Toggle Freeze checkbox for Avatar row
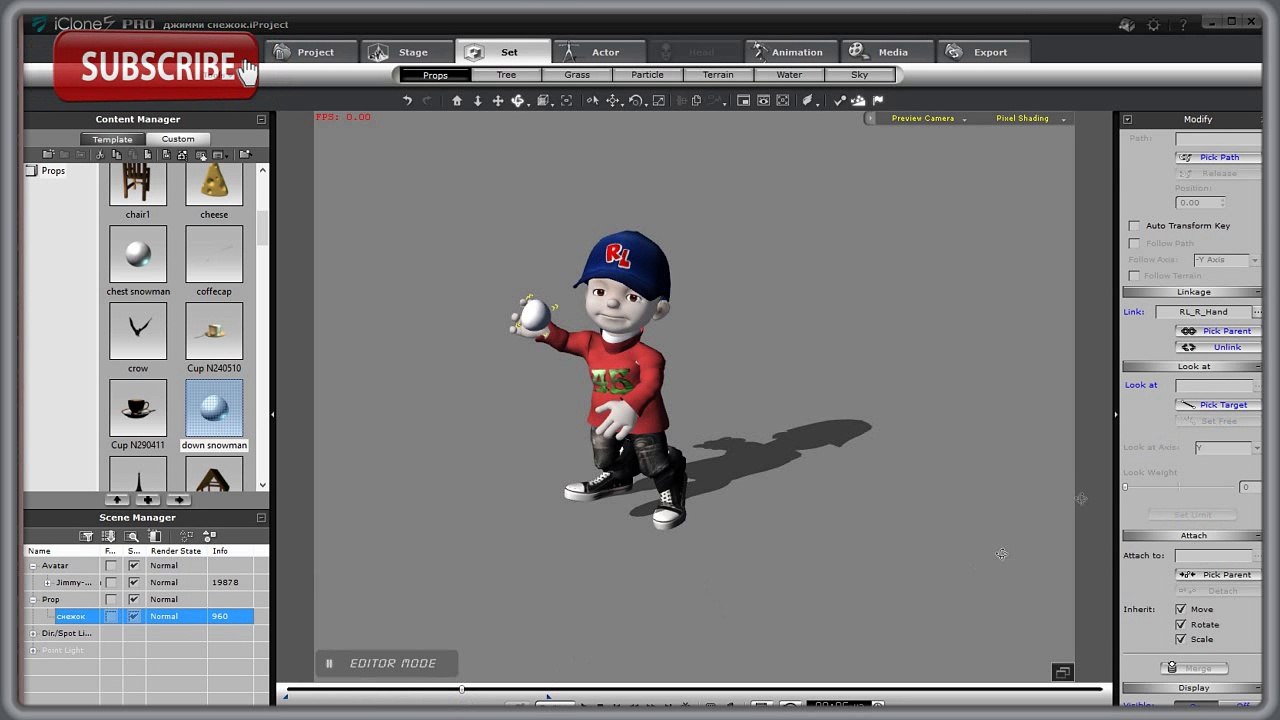 [x=111, y=566]
